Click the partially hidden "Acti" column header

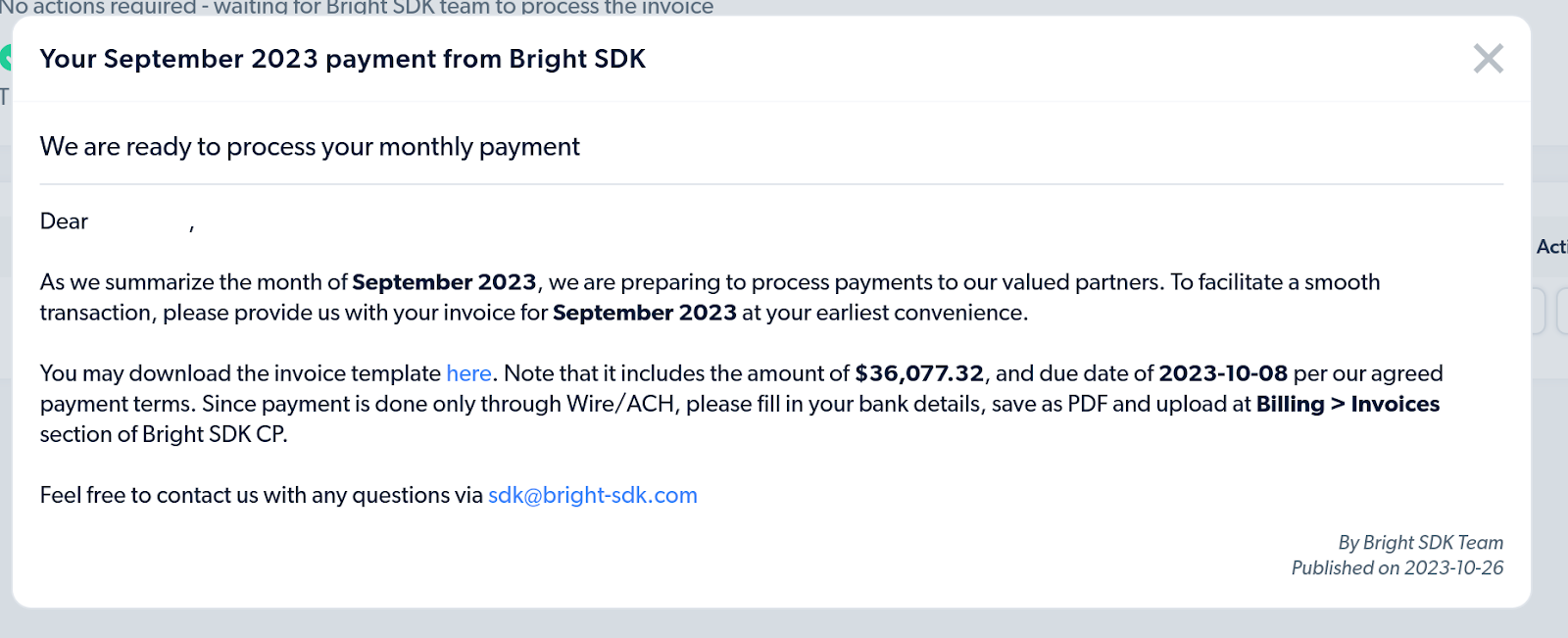click(1551, 247)
